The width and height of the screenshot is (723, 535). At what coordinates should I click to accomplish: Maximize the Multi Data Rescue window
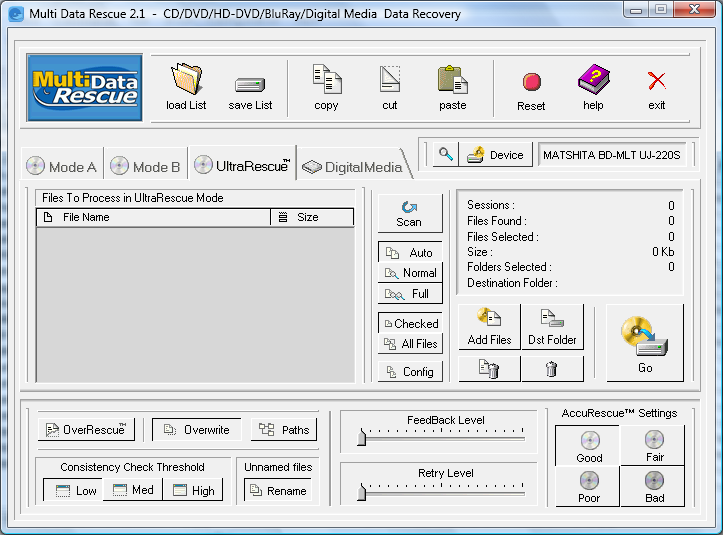661,9
